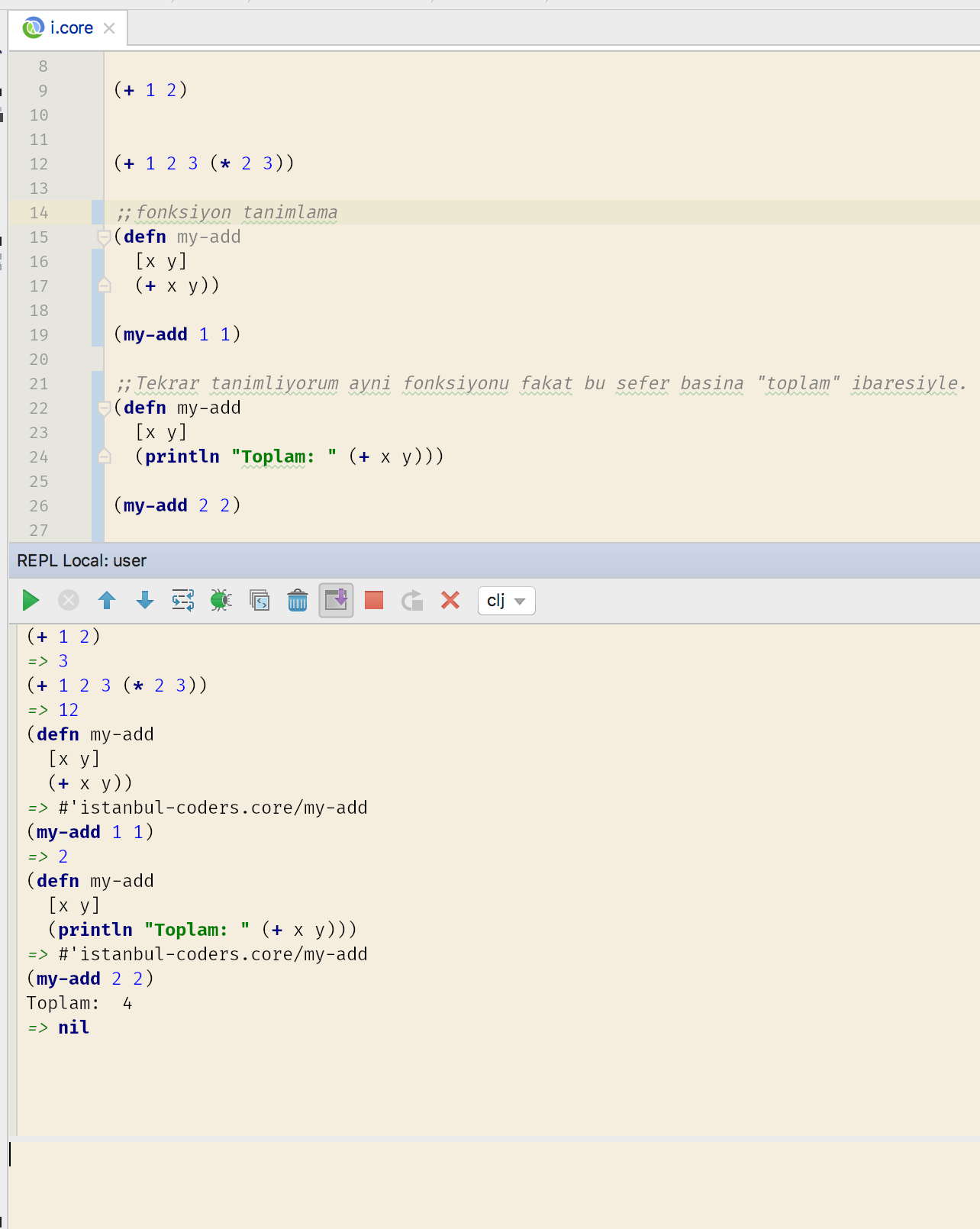Click the REPL Local: user header
980x1229 pixels.
point(82,560)
